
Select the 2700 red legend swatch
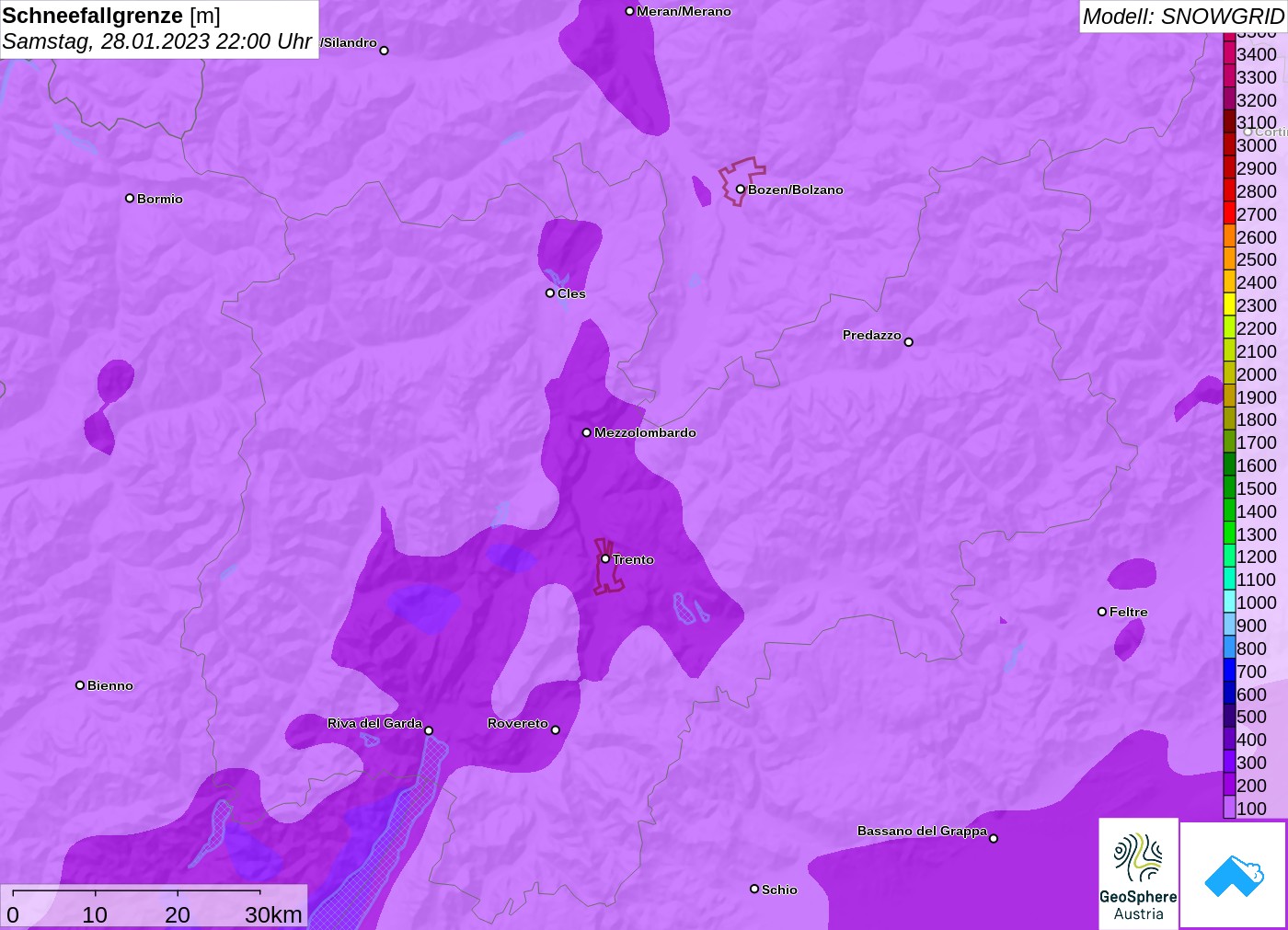coord(1229,213)
